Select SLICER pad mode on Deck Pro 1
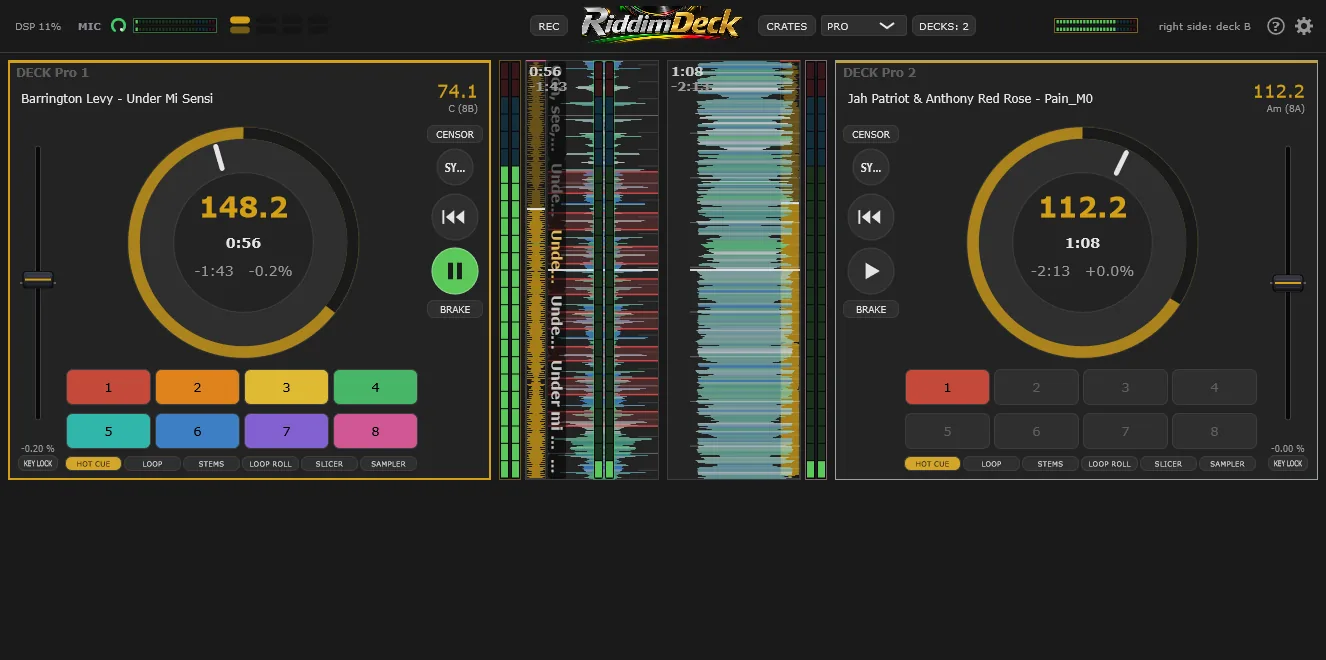The image size is (1326, 660). [329, 463]
